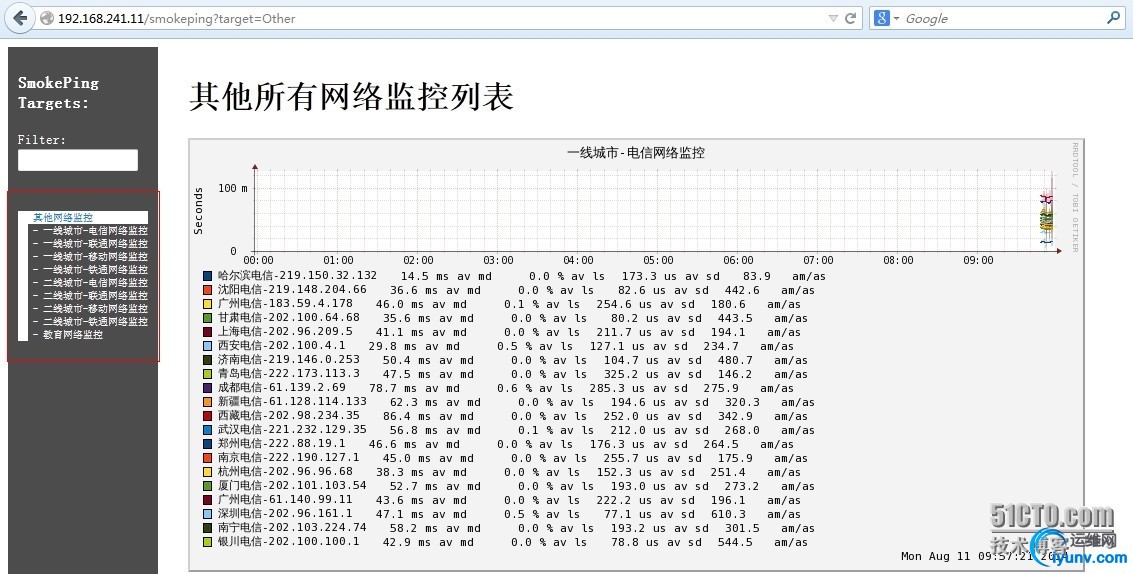Click the 78.7 ms value in the 成都电信 row
Image resolution: width=1133 pixels, height=574 pixels.
pyautogui.click(x=394, y=388)
